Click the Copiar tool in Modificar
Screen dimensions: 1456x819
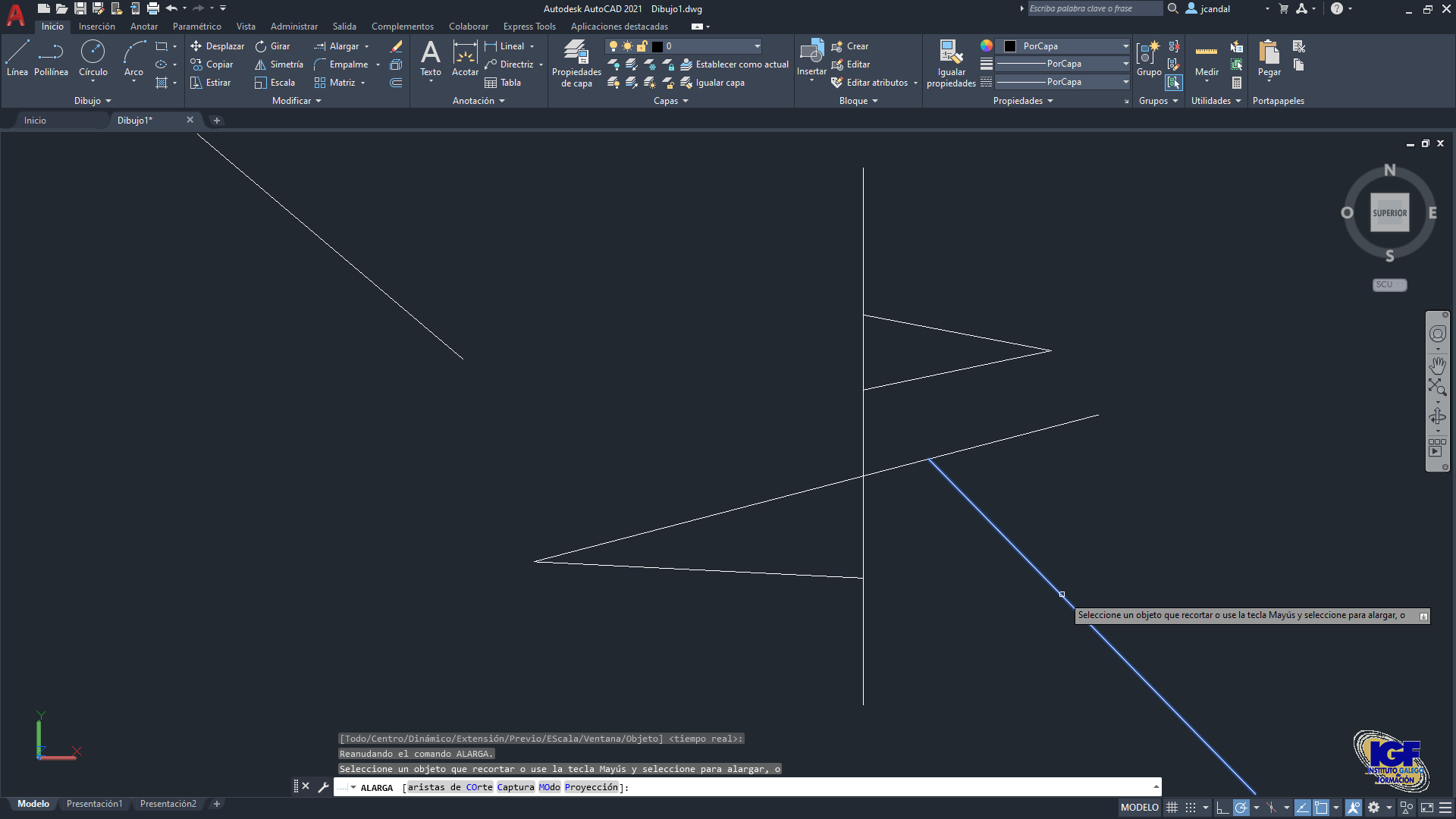coord(212,64)
